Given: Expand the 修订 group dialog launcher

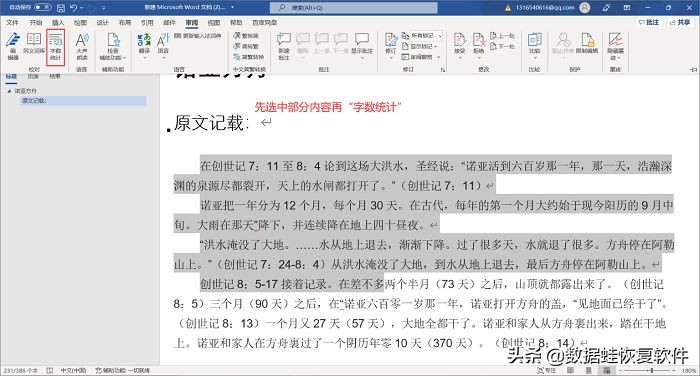Looking at the screenshot, I should 443,70.
